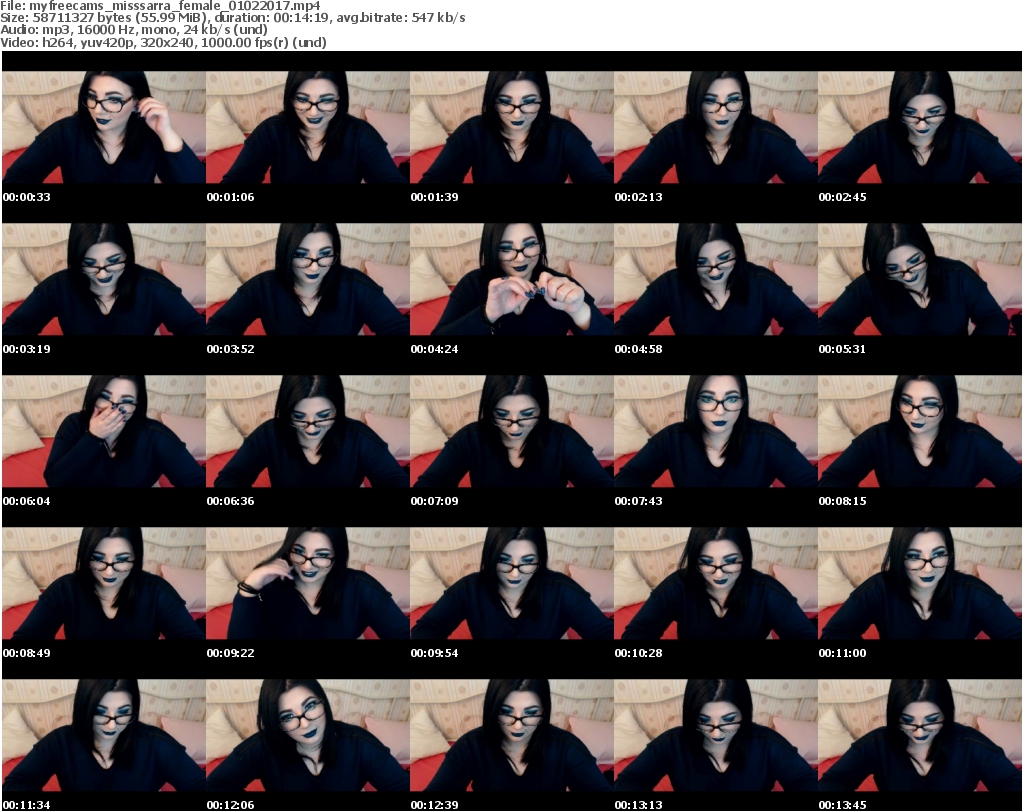The width and height of the screenshot is (1024, 811).
Task: Select the thumbnail at 00:10:28
Action: pos(716,583)
